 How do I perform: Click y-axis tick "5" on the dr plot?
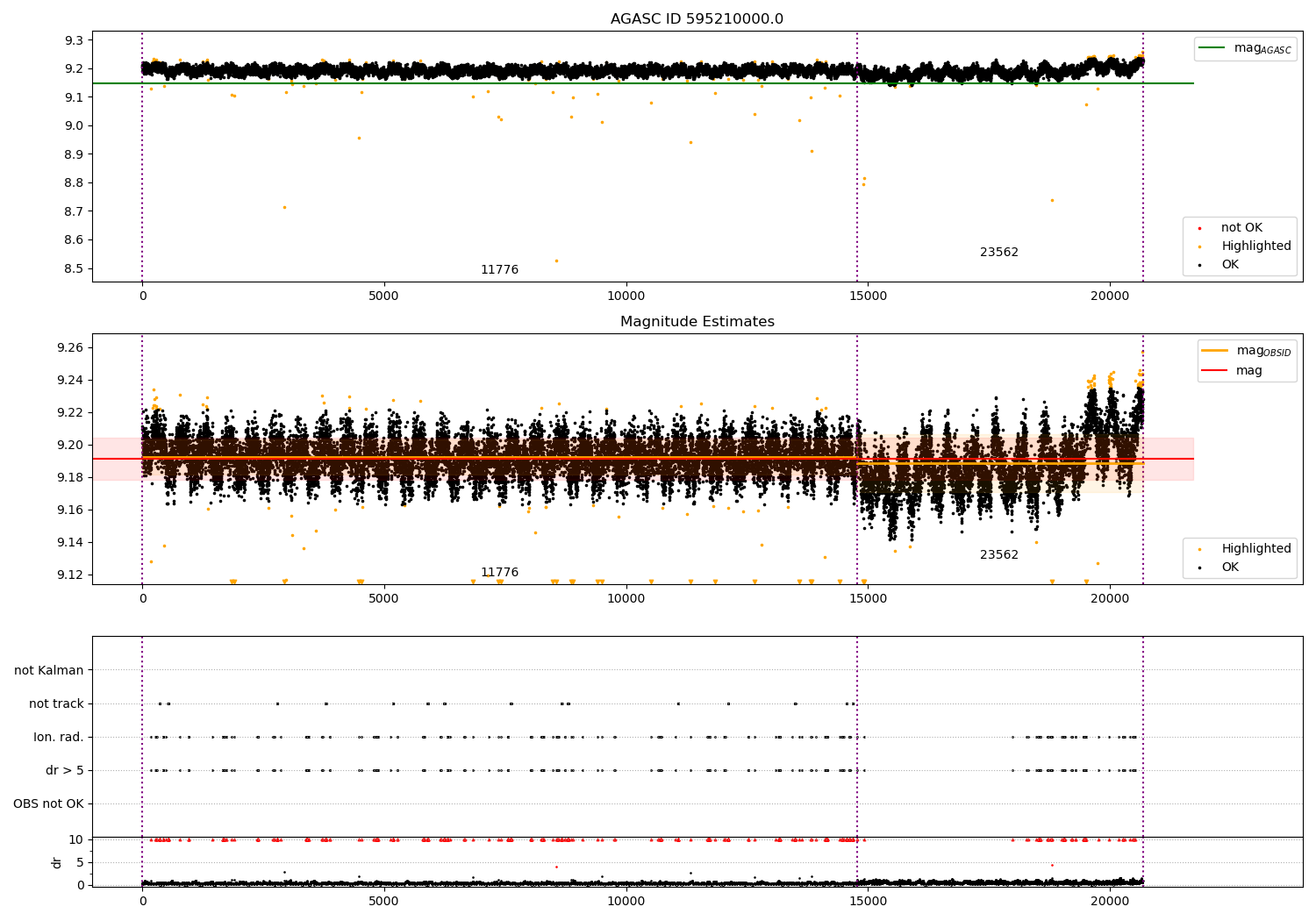(x=81, y=863)
